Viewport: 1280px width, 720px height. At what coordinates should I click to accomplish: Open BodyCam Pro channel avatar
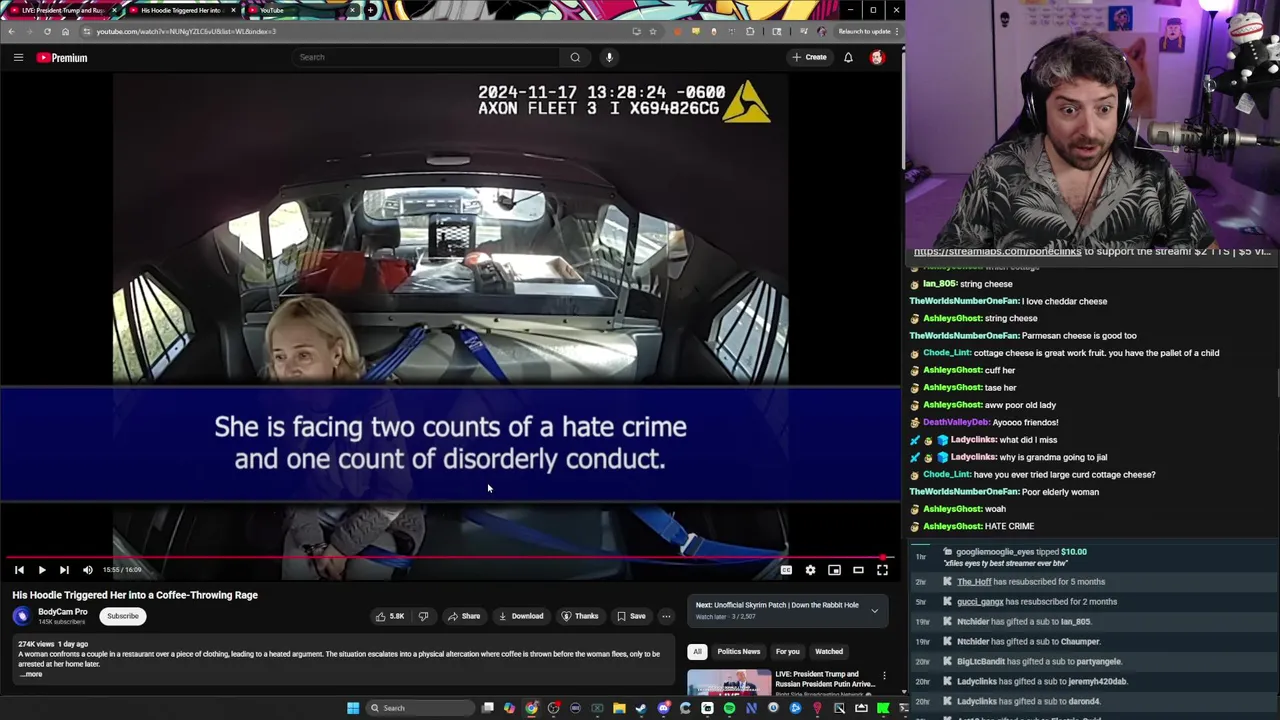tap(21, 616)
